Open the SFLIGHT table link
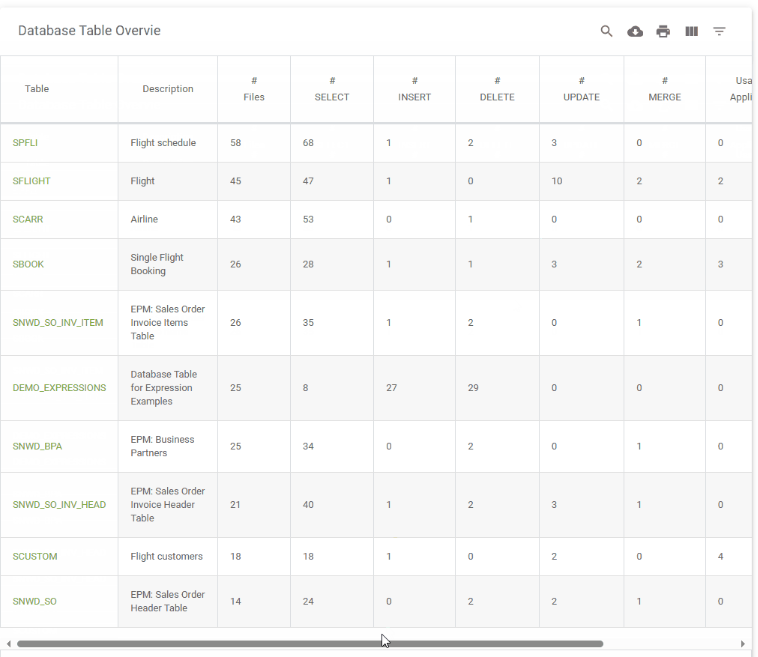 [31, 181]
